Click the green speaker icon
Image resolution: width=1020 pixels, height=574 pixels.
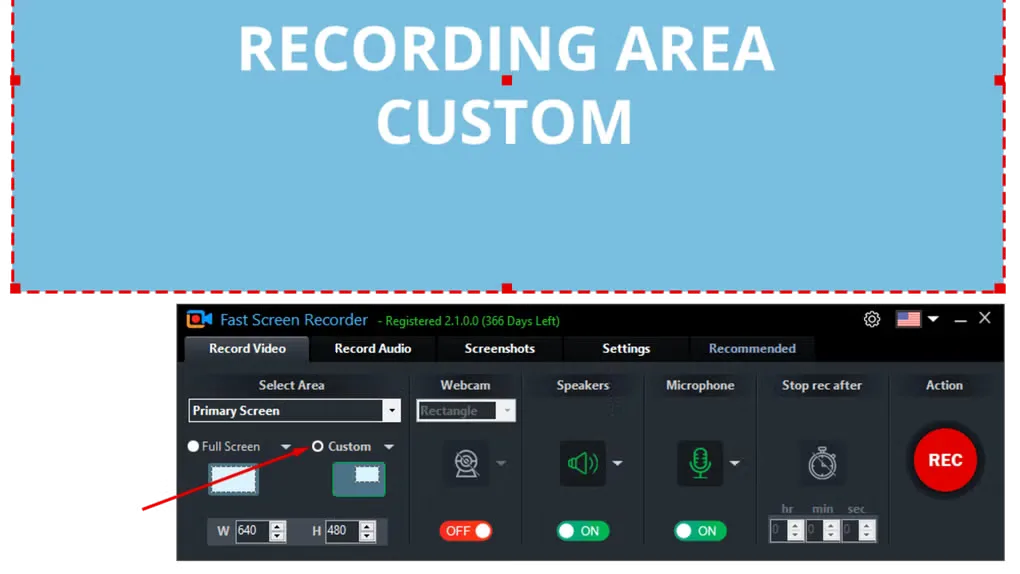click(x=582, y=463)
